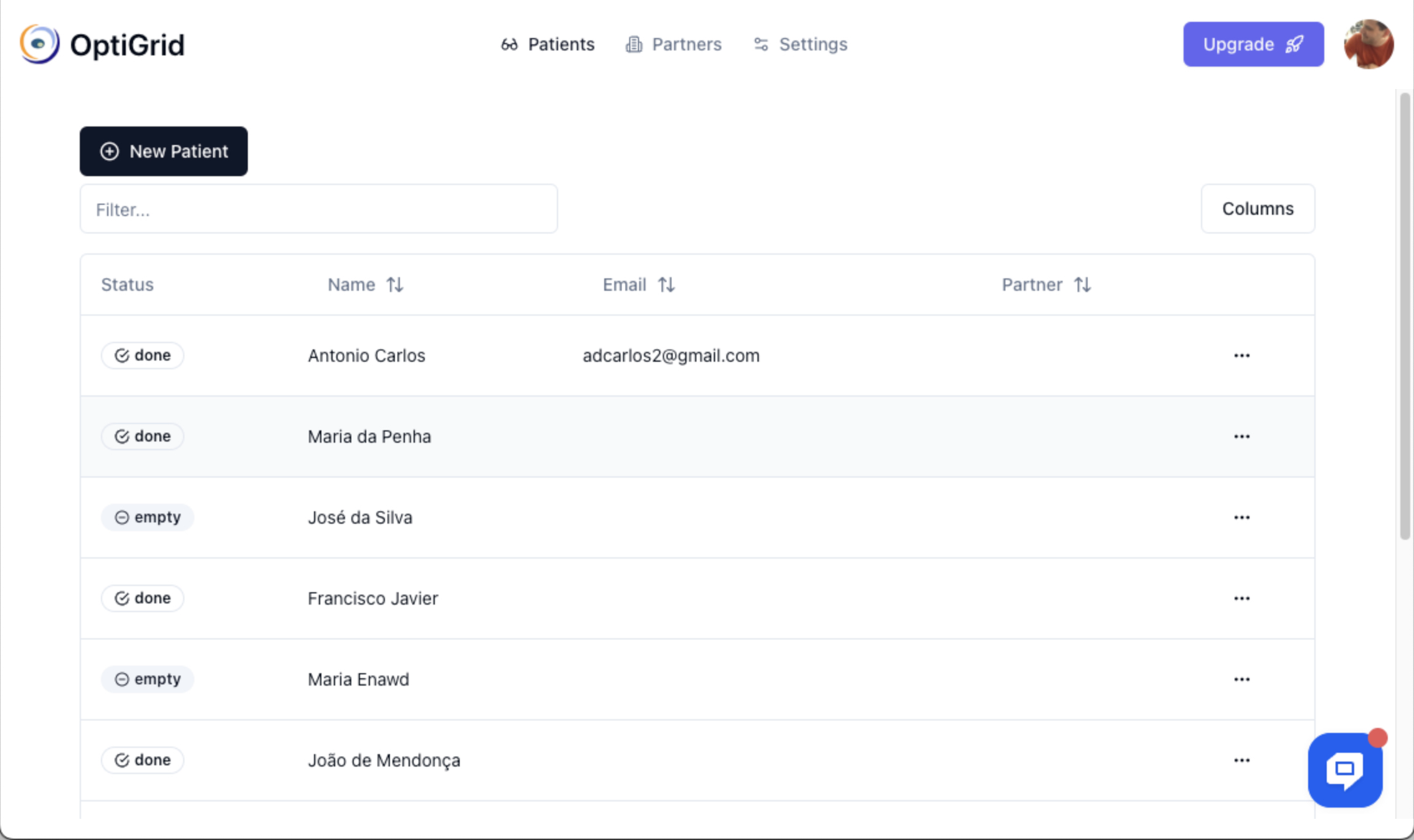This screenshot has height=840, width=1414.
Task: Open row actions menu for Maria da Penha
Action: [x=1241, y=436]
